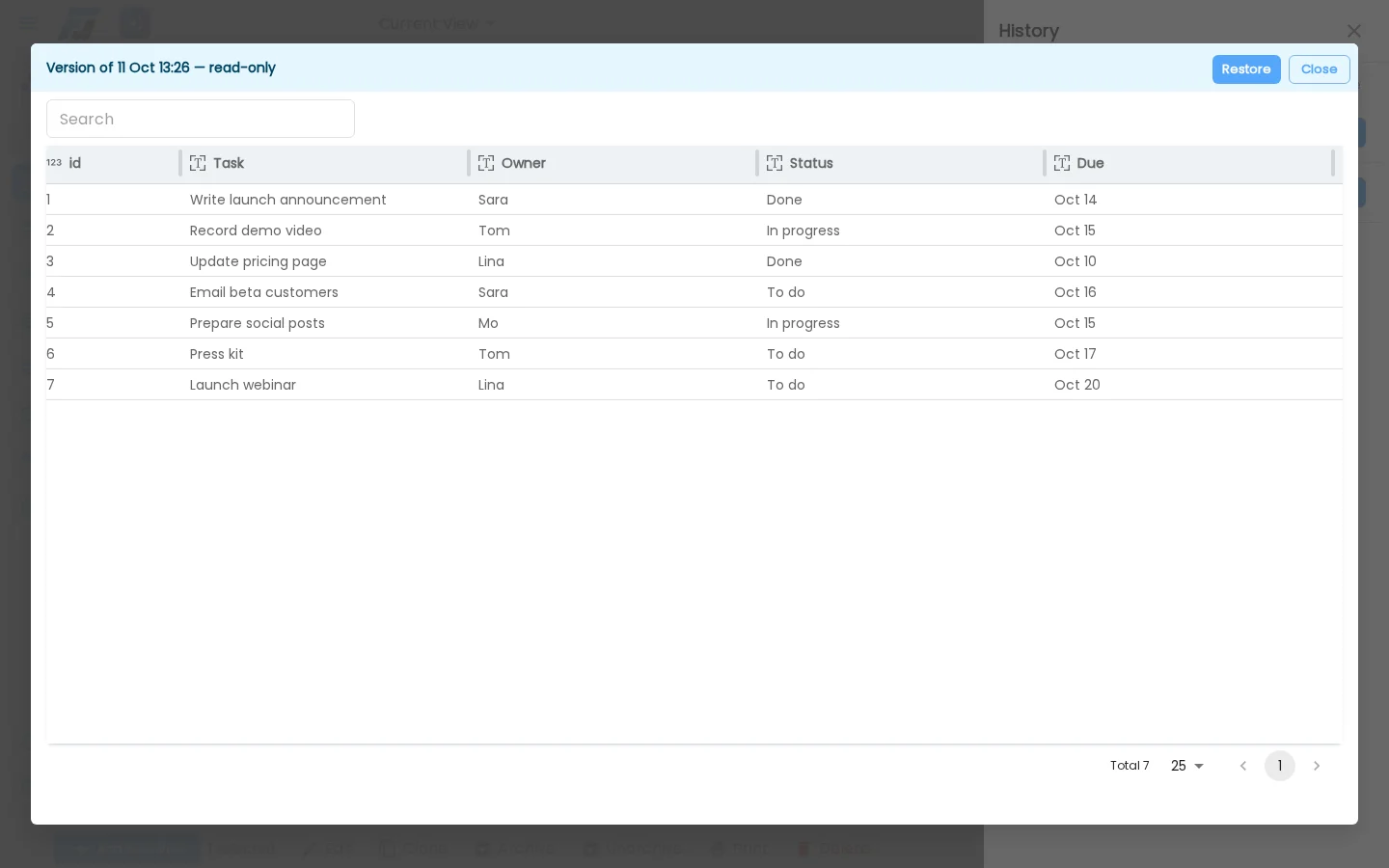
Task: Click the Status column text-type icon
Action: [x=775, y=163]
